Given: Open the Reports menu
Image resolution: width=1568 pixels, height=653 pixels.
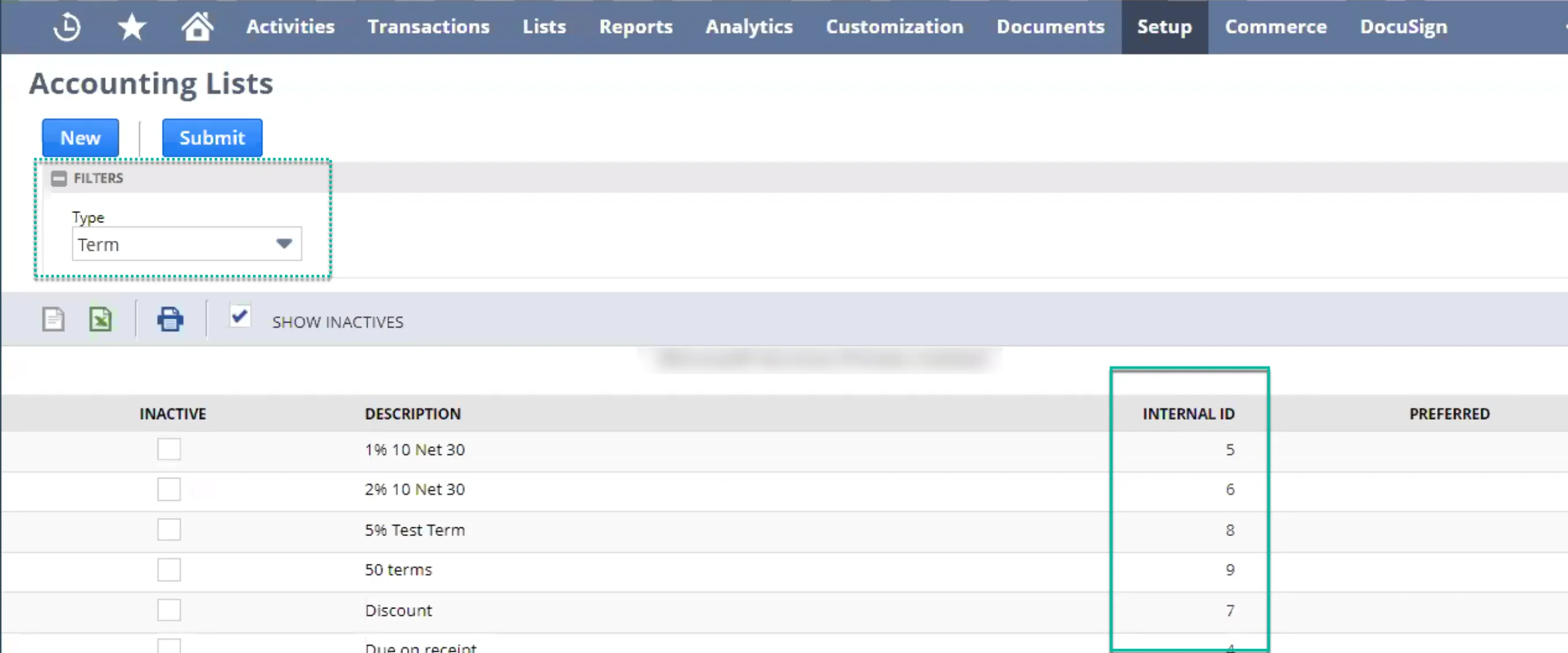Looking at the screenshot, I should [635, 27].
